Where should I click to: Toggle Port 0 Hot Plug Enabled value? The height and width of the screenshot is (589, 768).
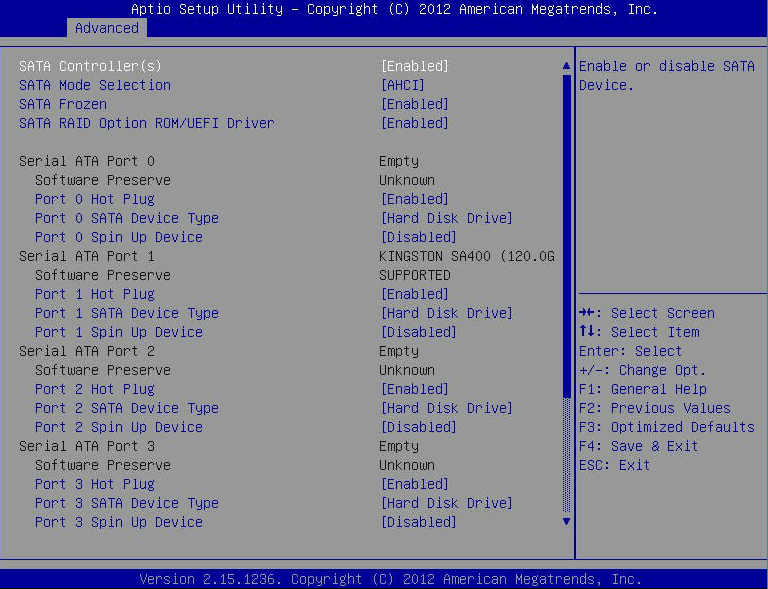[x=415, y=199]
